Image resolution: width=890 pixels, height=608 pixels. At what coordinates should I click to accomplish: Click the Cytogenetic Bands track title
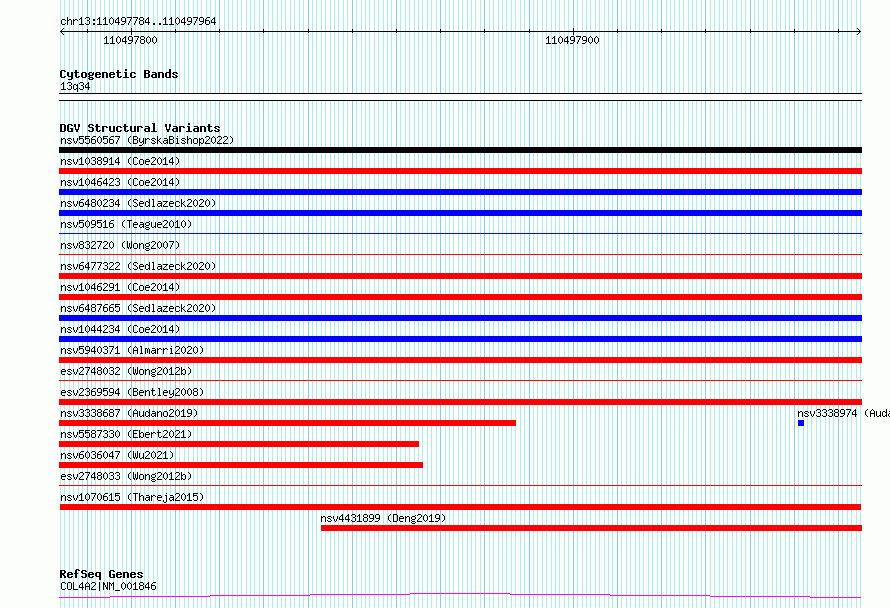pos(119,74)
